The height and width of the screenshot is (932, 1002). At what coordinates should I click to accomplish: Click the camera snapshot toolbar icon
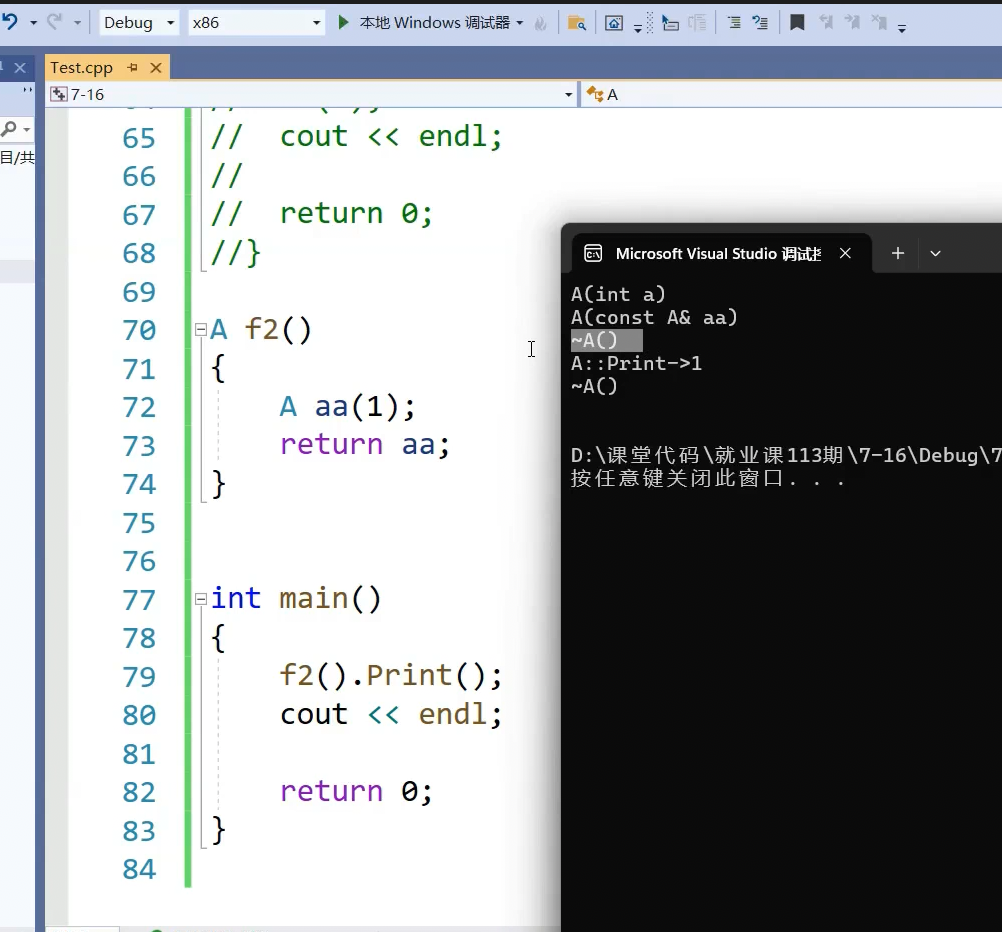point(613,24)
